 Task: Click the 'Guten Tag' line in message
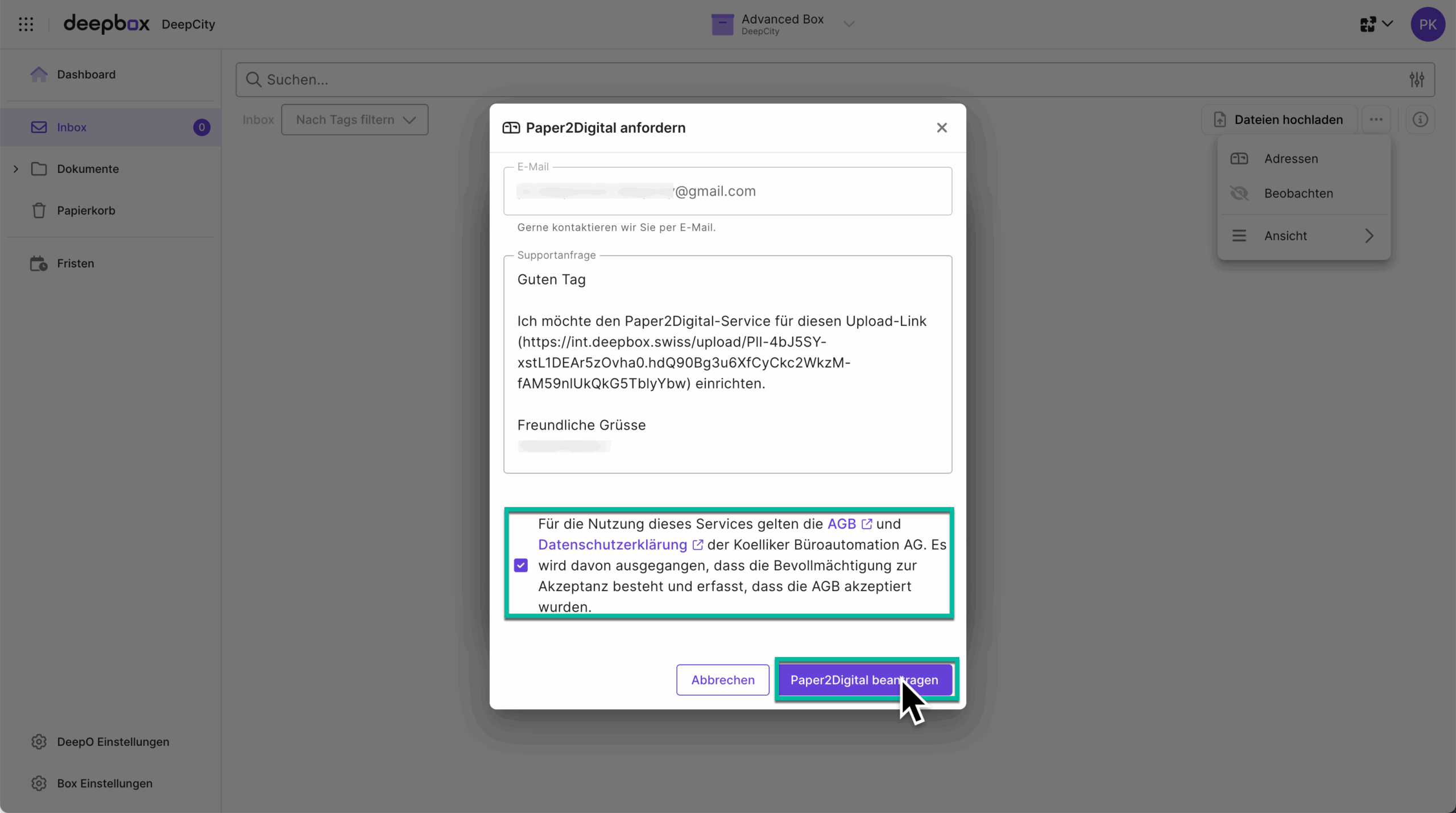(x=551, y=279)
